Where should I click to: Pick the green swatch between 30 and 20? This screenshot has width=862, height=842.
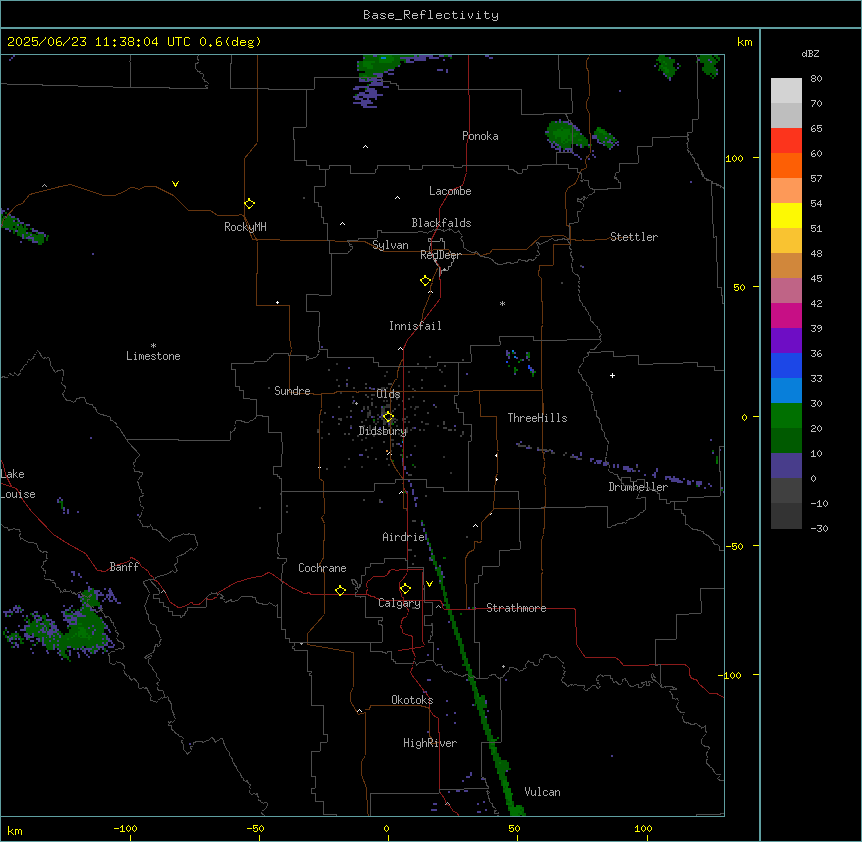[x=786, y=416]
